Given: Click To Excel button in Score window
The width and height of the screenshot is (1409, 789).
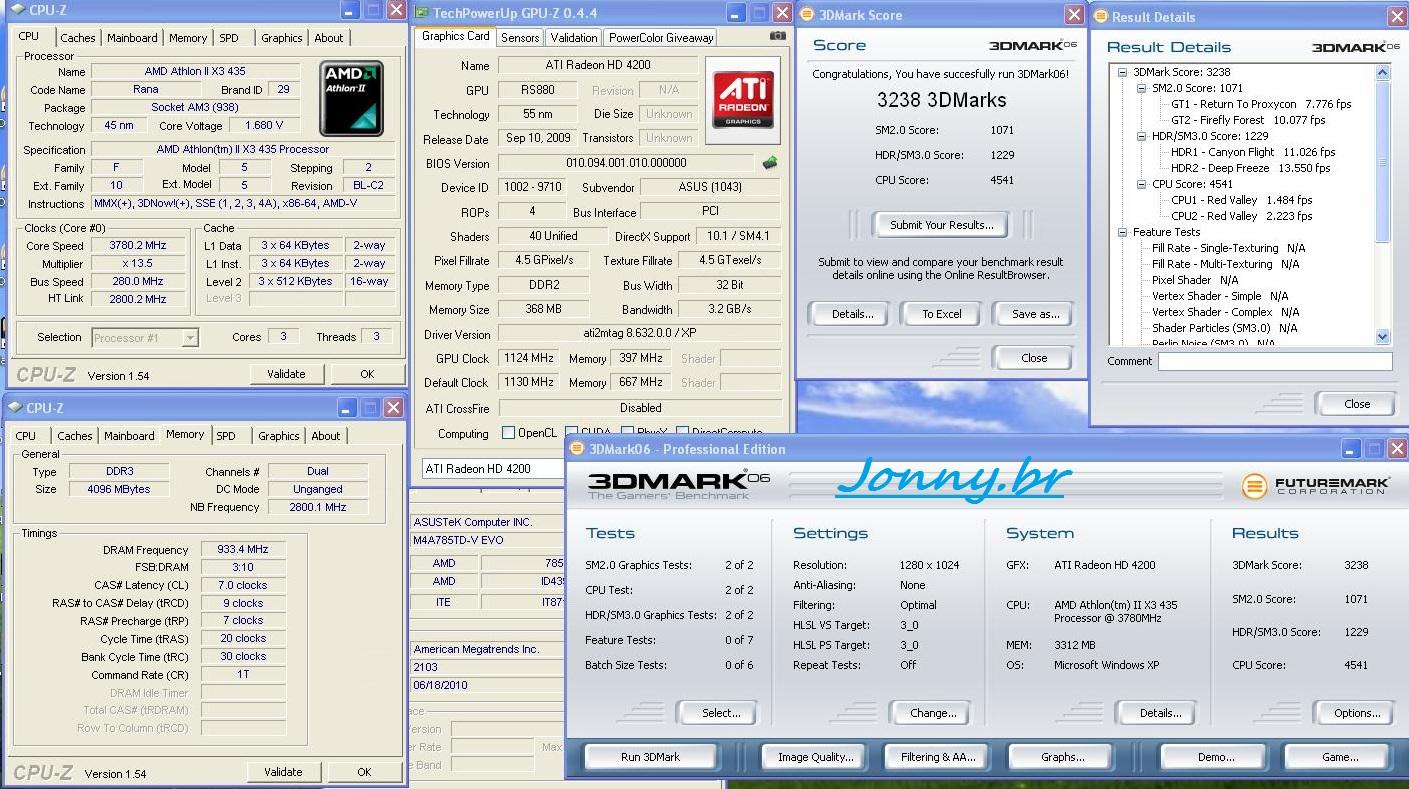Looking at the screenshot, I should click(x=941, y=314).
